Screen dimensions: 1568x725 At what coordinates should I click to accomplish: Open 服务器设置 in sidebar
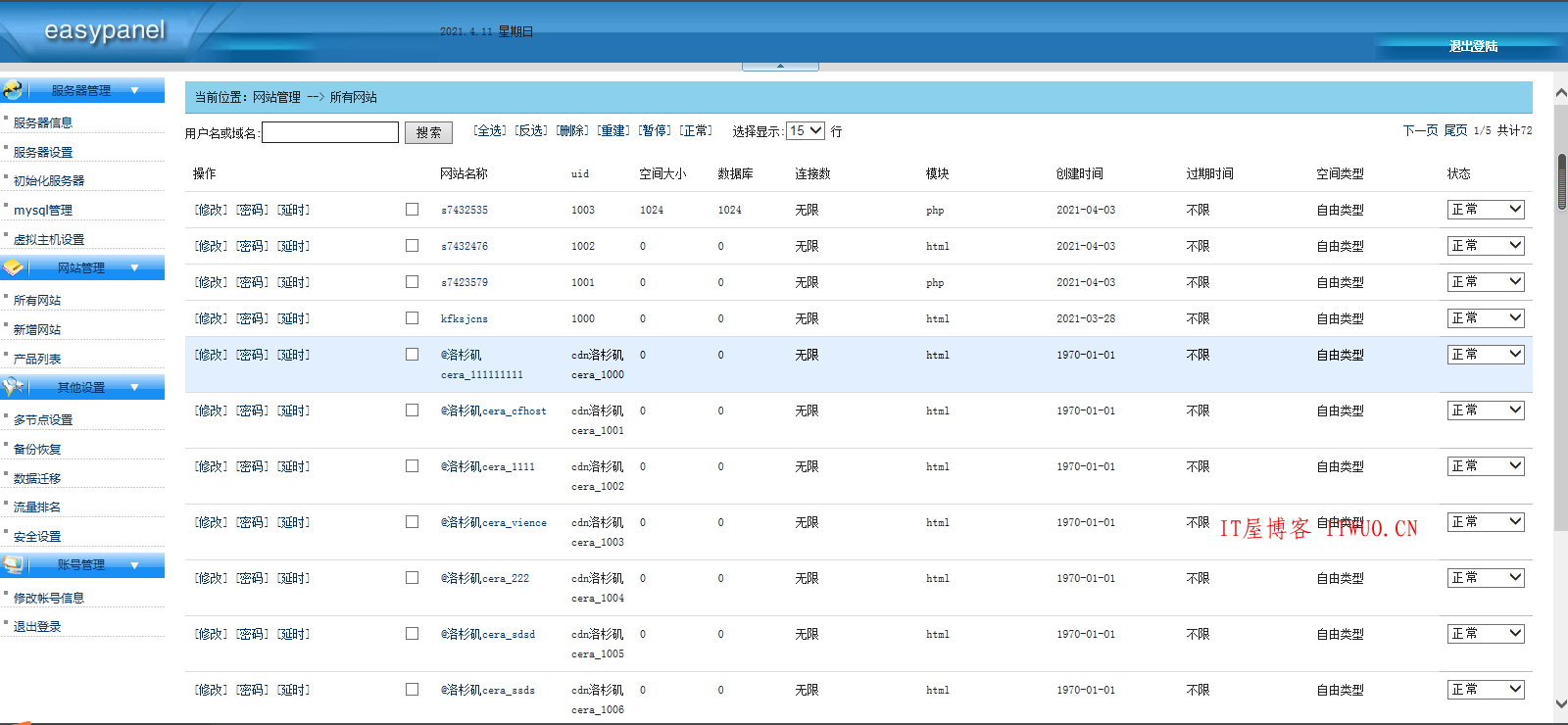coord(43,152)
